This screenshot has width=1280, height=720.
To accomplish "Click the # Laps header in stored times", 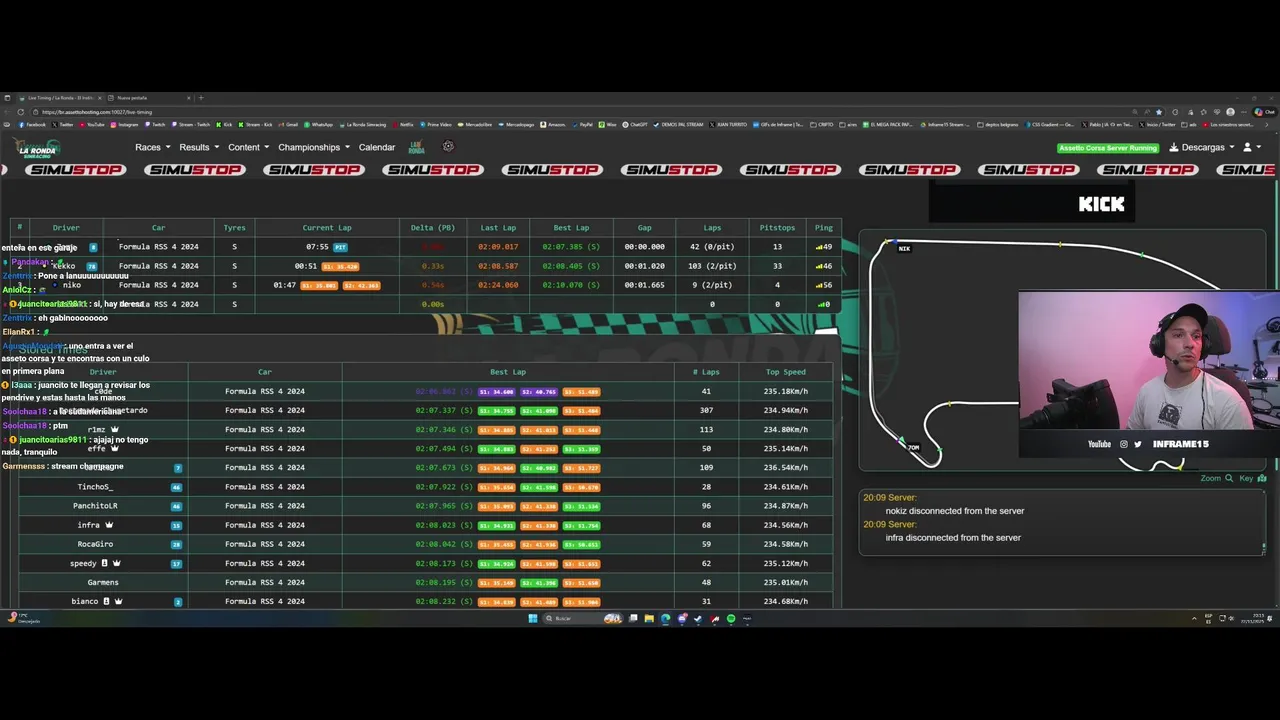I will point(707,372).
